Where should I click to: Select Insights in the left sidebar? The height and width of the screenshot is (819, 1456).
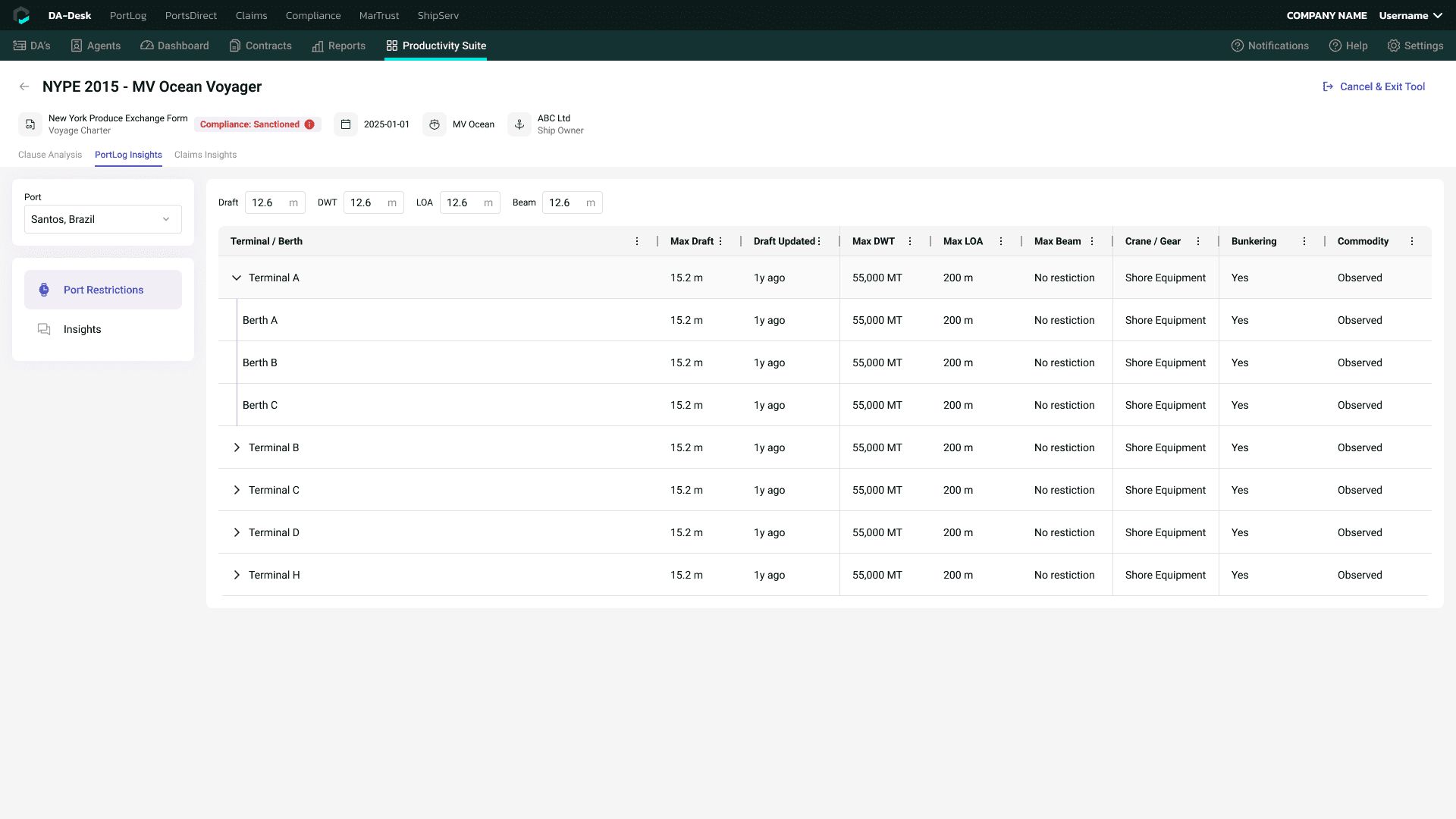tap(82, 329)
